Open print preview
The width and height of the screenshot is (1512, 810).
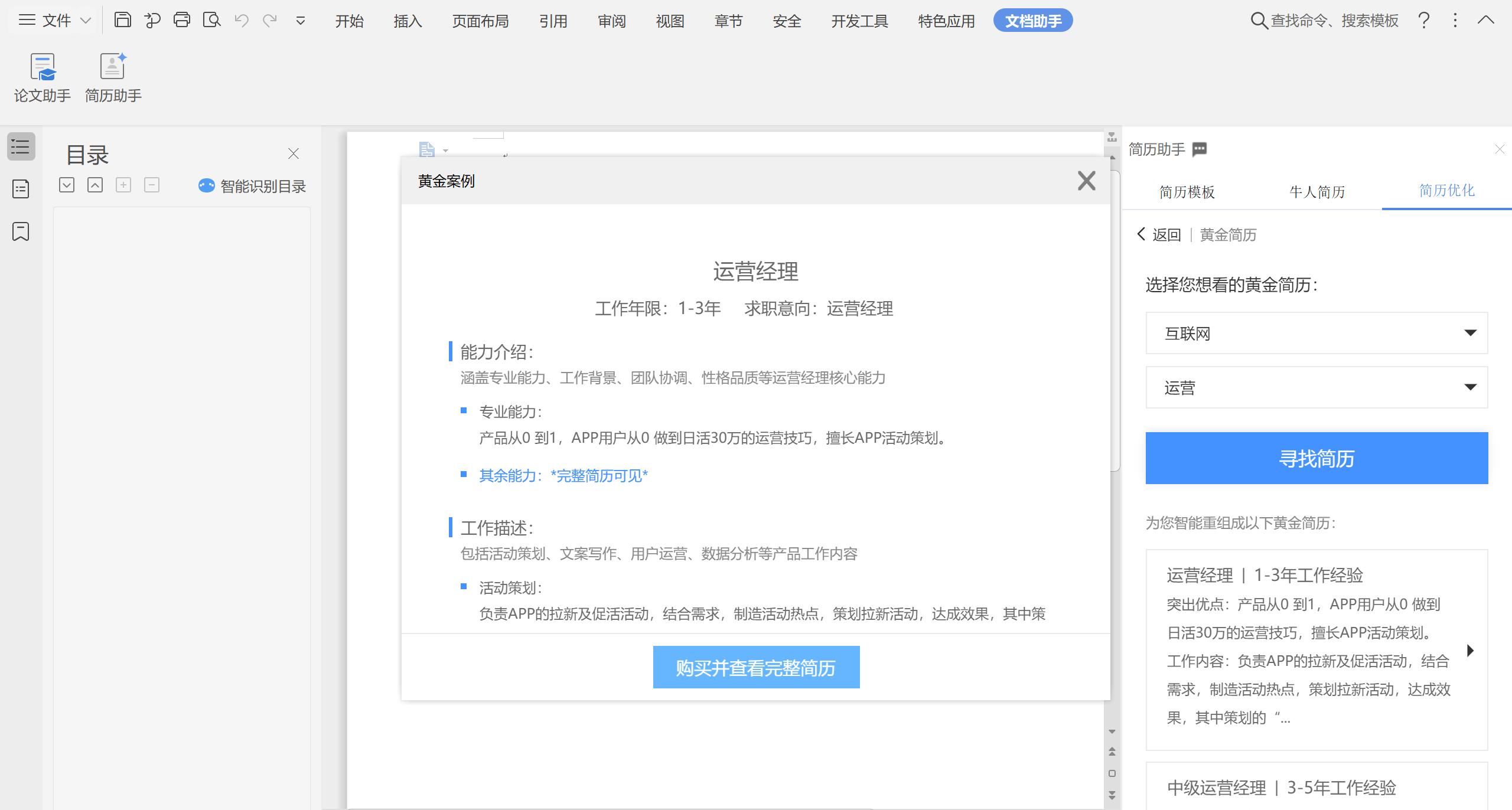(212, 20)
